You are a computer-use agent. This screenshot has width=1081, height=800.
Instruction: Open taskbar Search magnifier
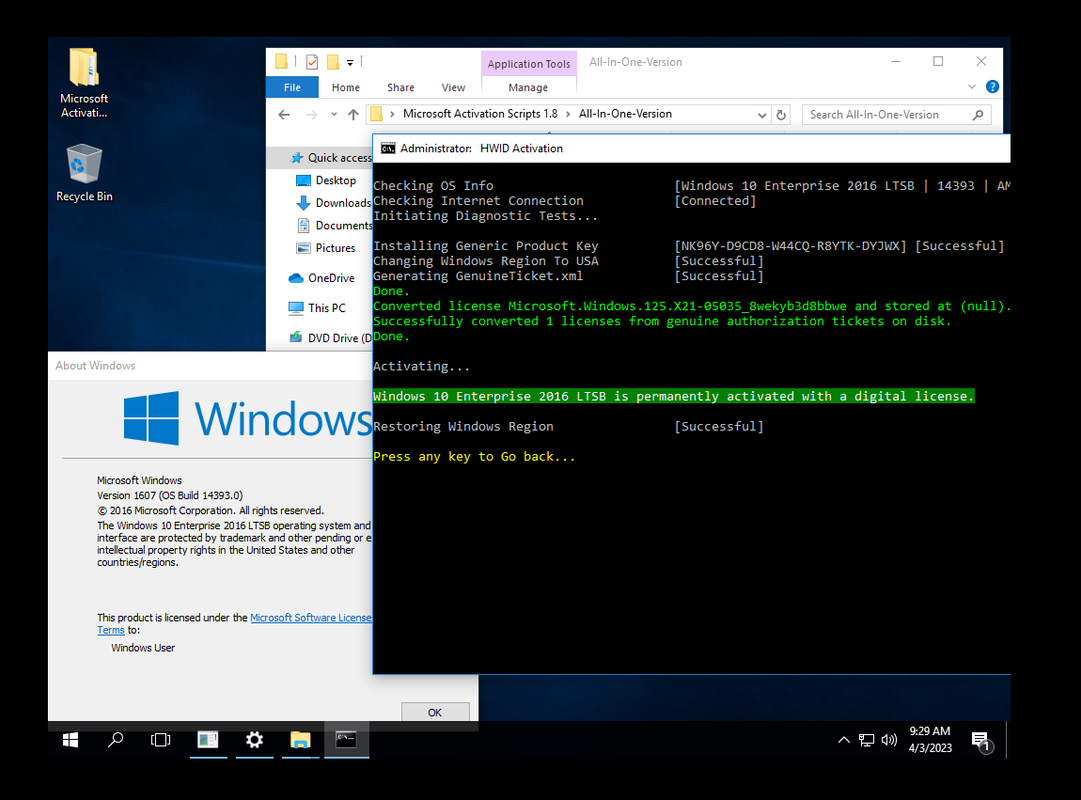coord(116,740)
